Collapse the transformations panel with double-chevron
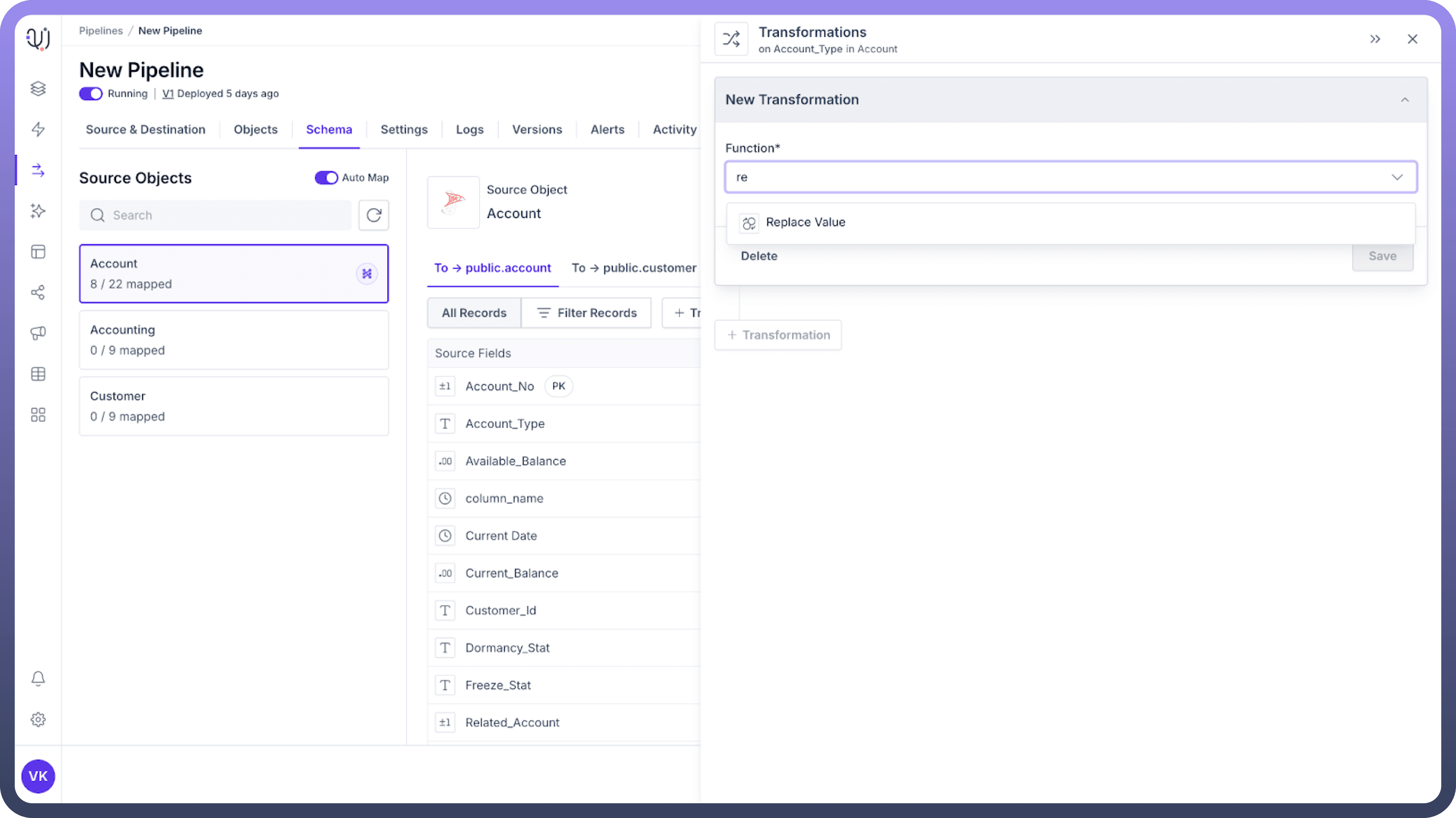The width and height of the screenshot is (1456, 818). click(x=1375, y=39)
